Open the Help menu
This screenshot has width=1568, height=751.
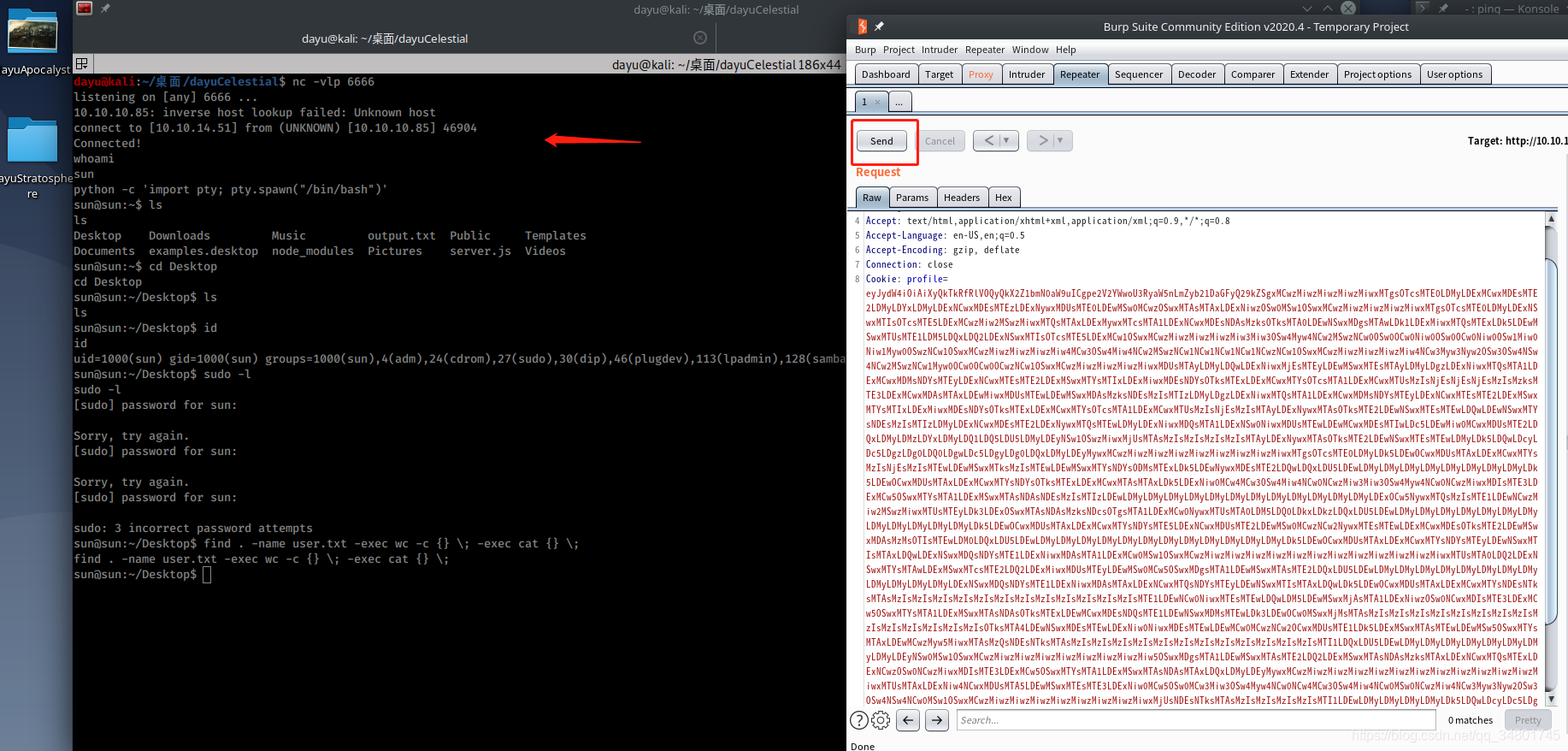1065,50
